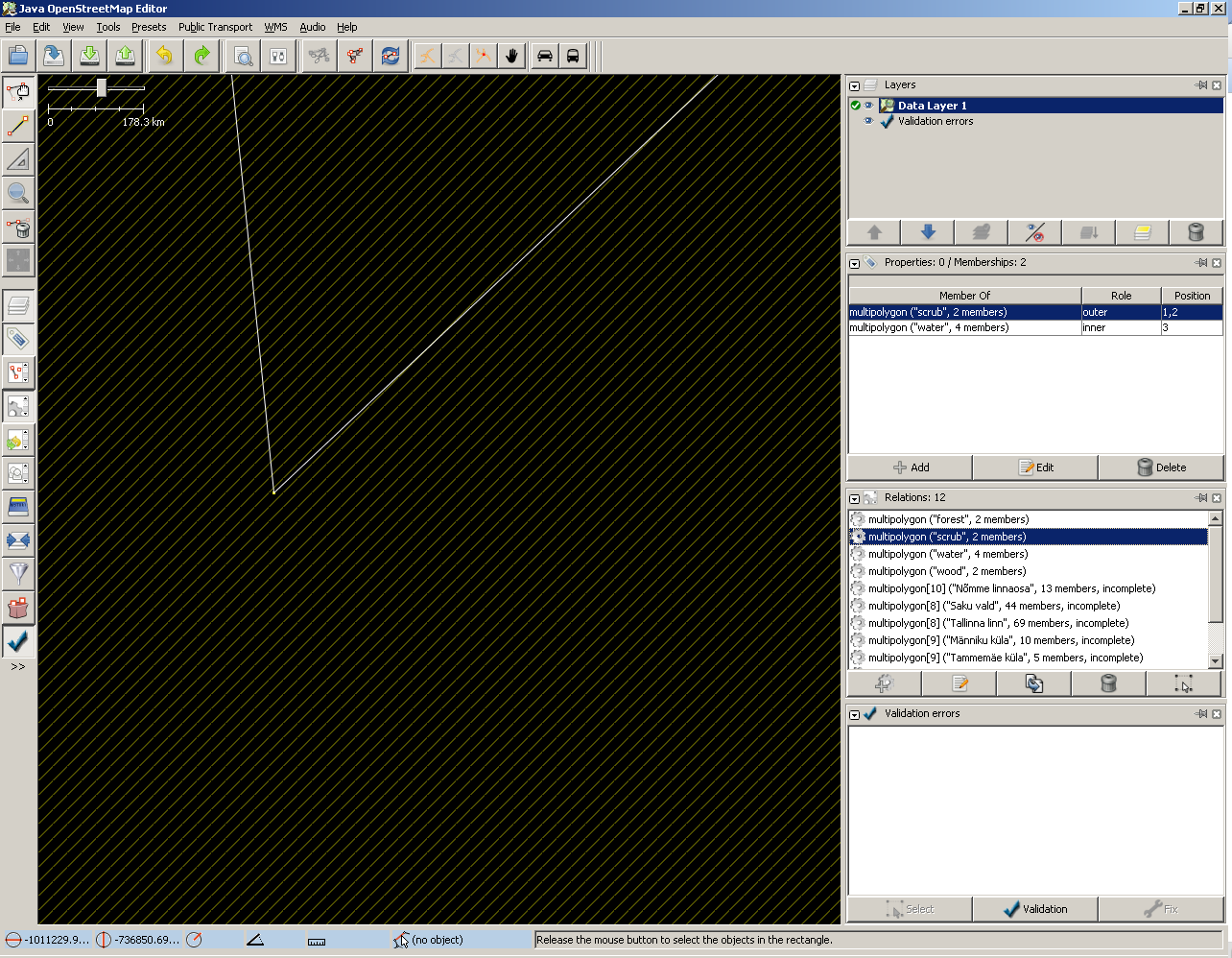1232x958 pixels.
Task: Open the Filter panel from sidebar
Action: 18,573
